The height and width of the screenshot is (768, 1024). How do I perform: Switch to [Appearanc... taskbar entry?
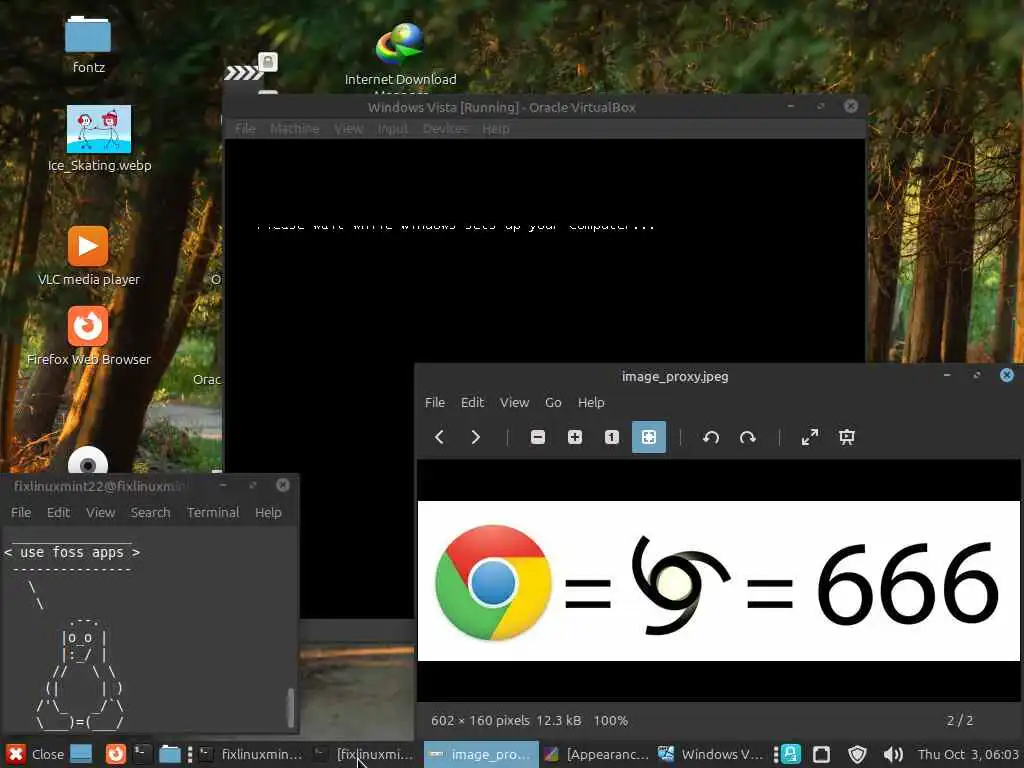click(x=596, y=754)
